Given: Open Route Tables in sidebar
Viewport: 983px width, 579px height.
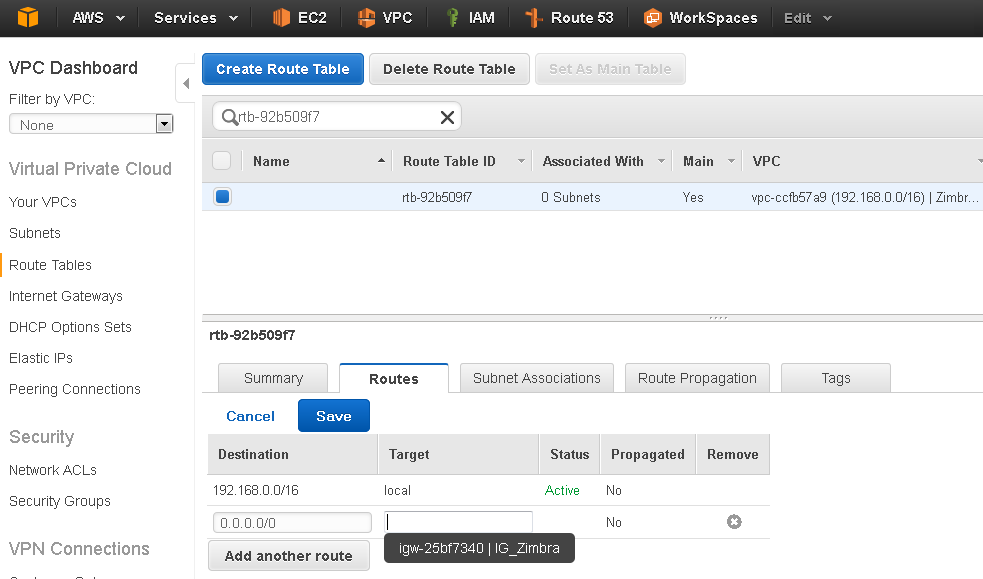Looking at the screenshot, I should click(x=50, y=265).
